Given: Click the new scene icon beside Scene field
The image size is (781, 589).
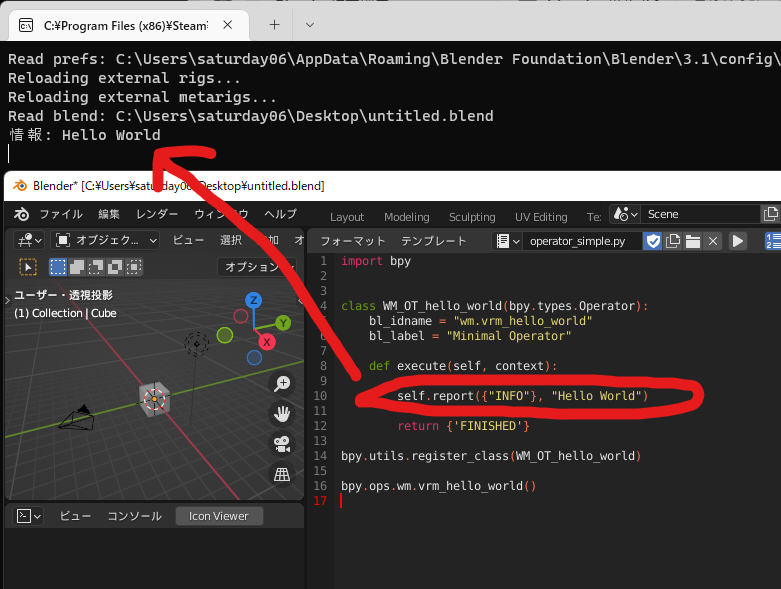Looking at the screenshot, I should pos(771,214).
